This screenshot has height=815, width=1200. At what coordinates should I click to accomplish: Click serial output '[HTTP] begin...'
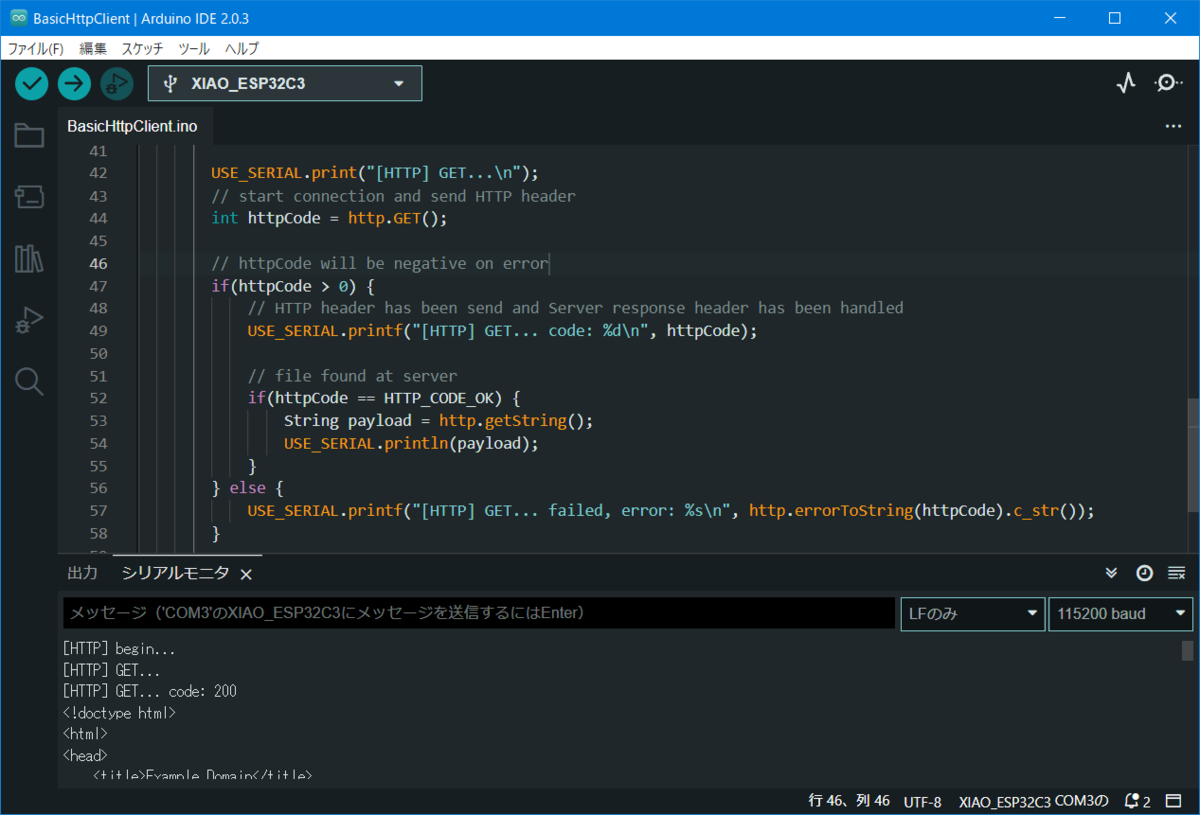tap(119, 649)
